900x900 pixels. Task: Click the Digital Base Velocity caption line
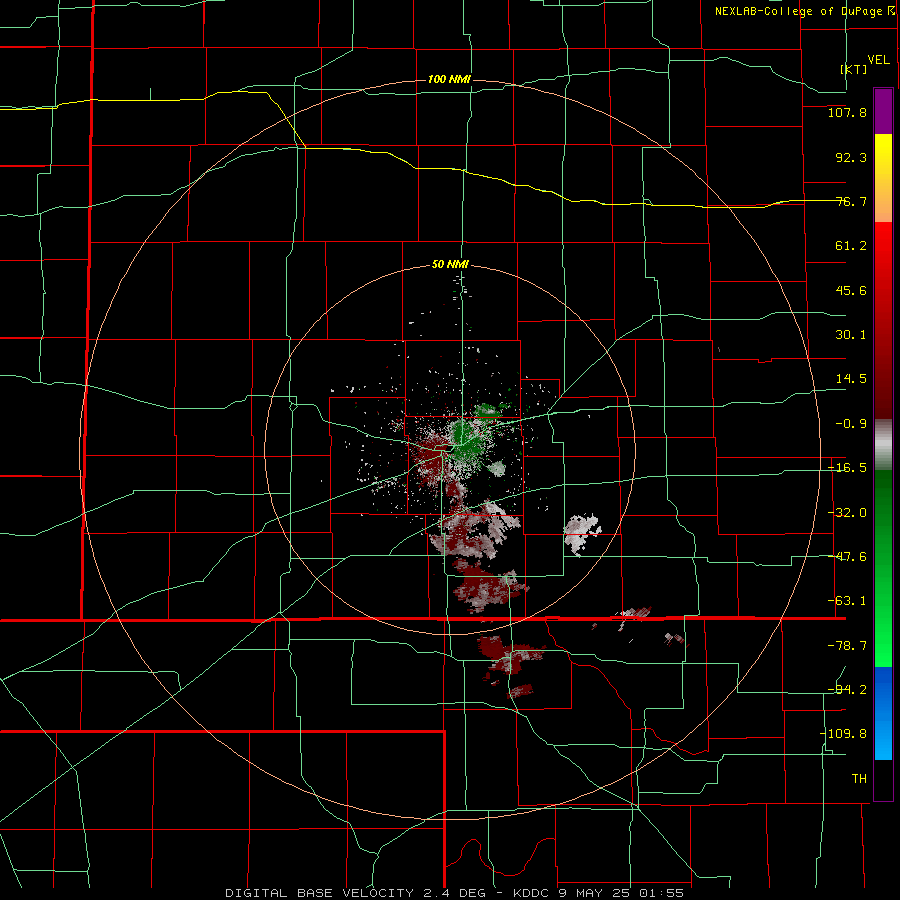tap(454, 893)
